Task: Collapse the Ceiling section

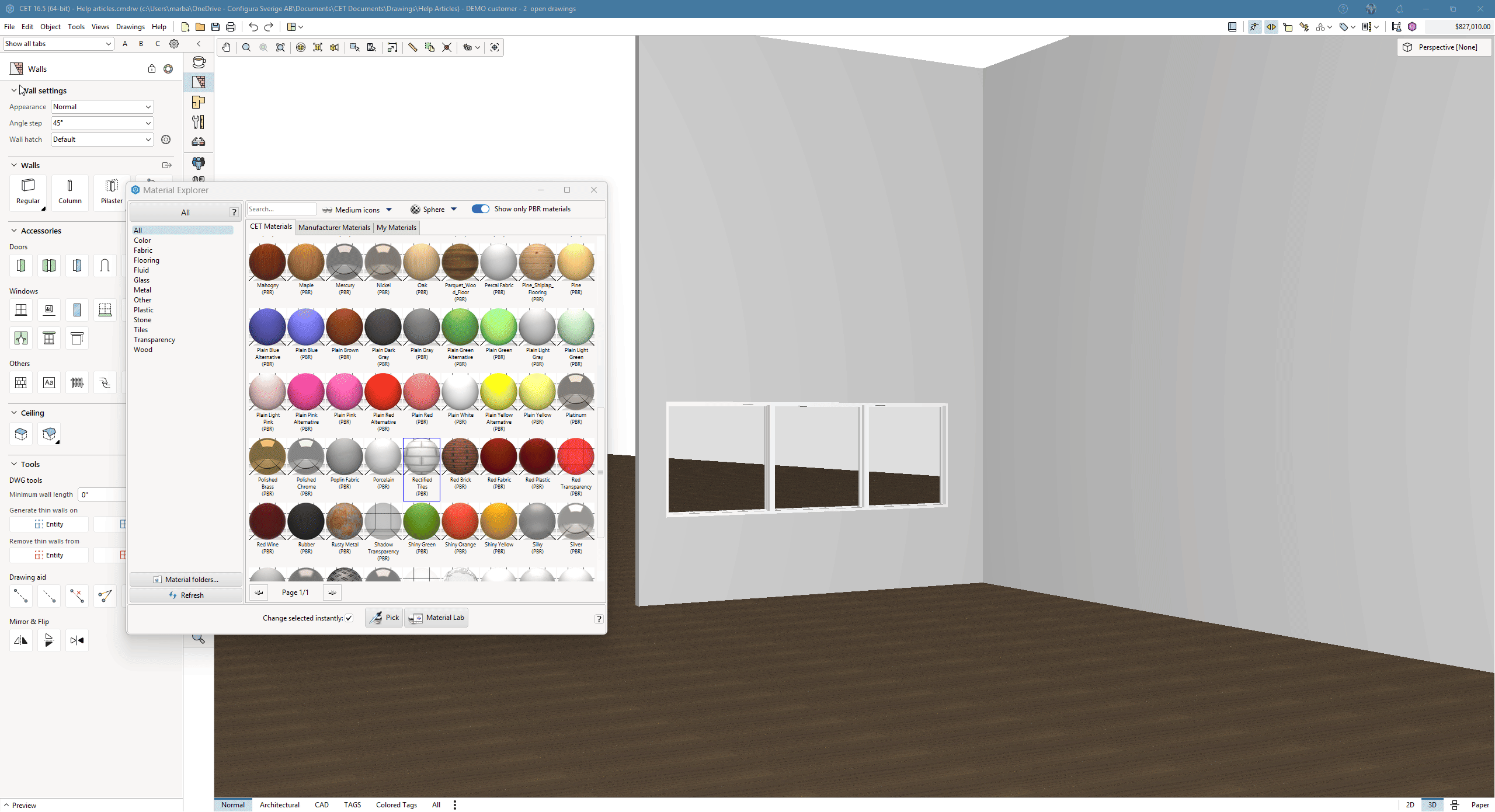Action: [14, 413]
